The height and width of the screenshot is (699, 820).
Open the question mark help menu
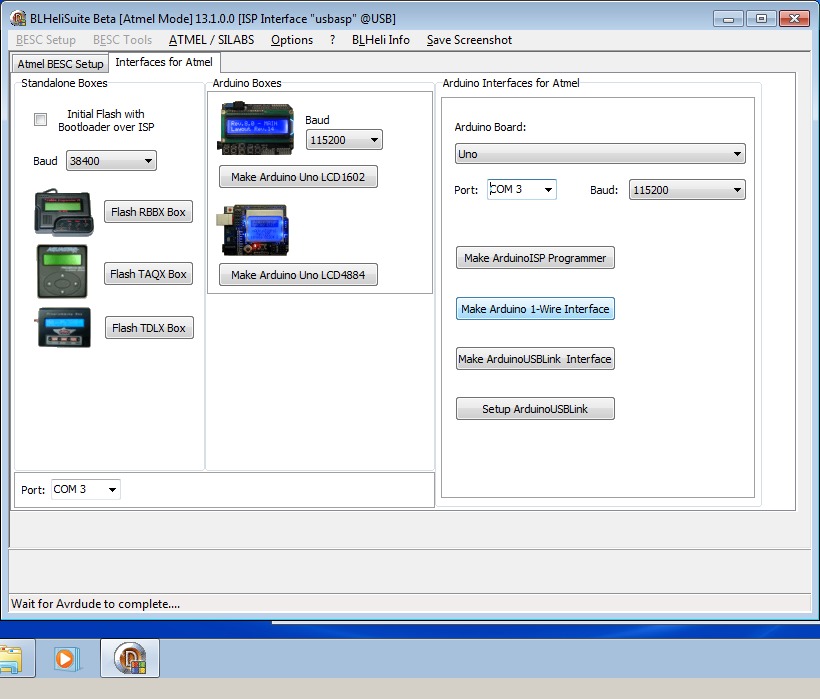tap(333, 40)
